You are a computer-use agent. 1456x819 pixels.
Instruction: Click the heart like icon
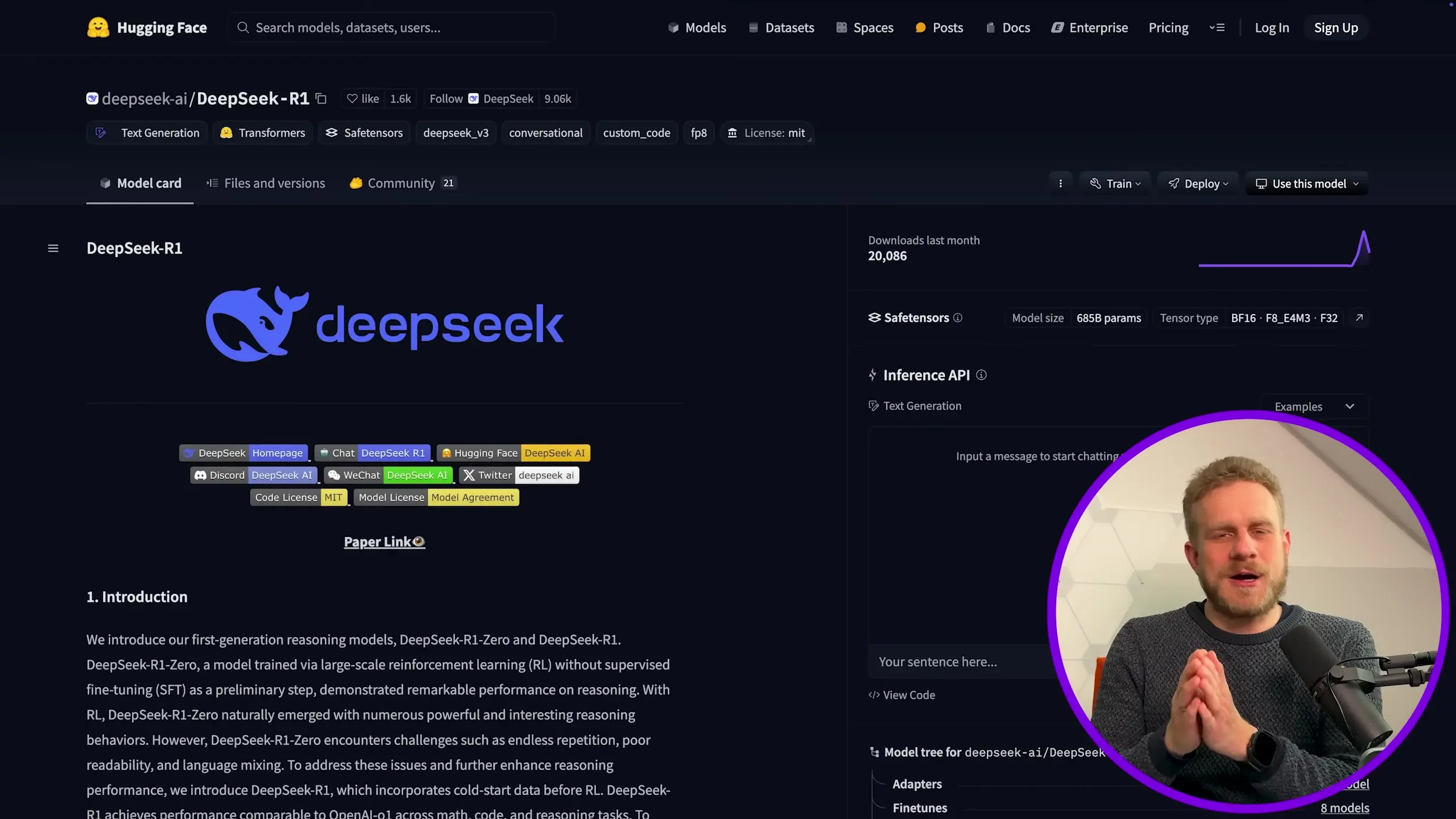pos(352,98)
